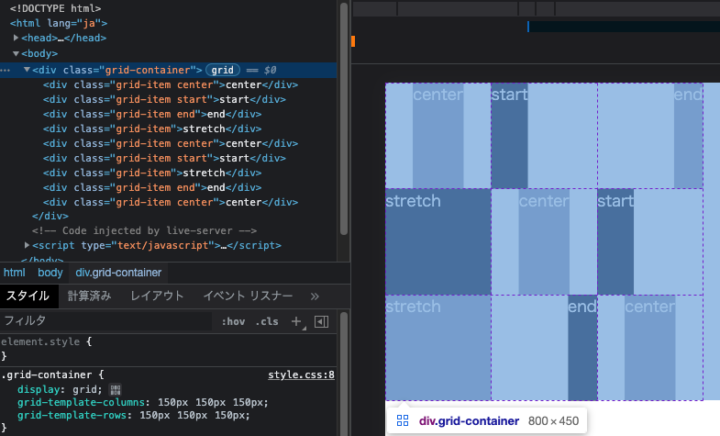Edit the grid value of display
The image size is (720, 436).
(x=84, y=390)
